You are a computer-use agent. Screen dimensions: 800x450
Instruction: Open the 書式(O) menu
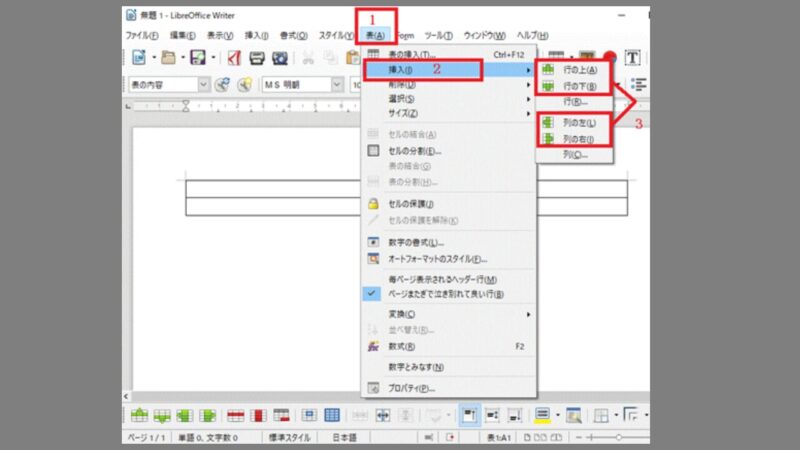293,35
